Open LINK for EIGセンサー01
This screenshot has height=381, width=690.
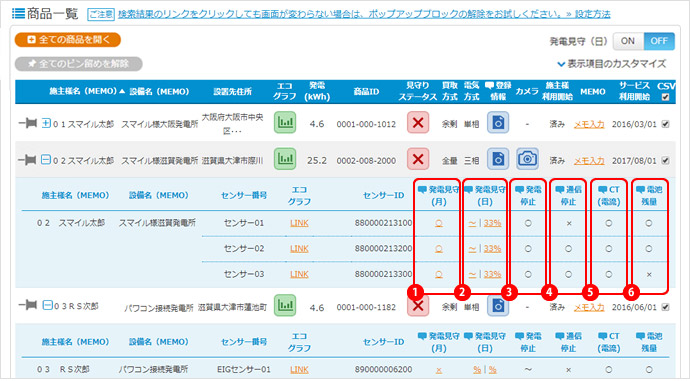click(x=299, y=370)
